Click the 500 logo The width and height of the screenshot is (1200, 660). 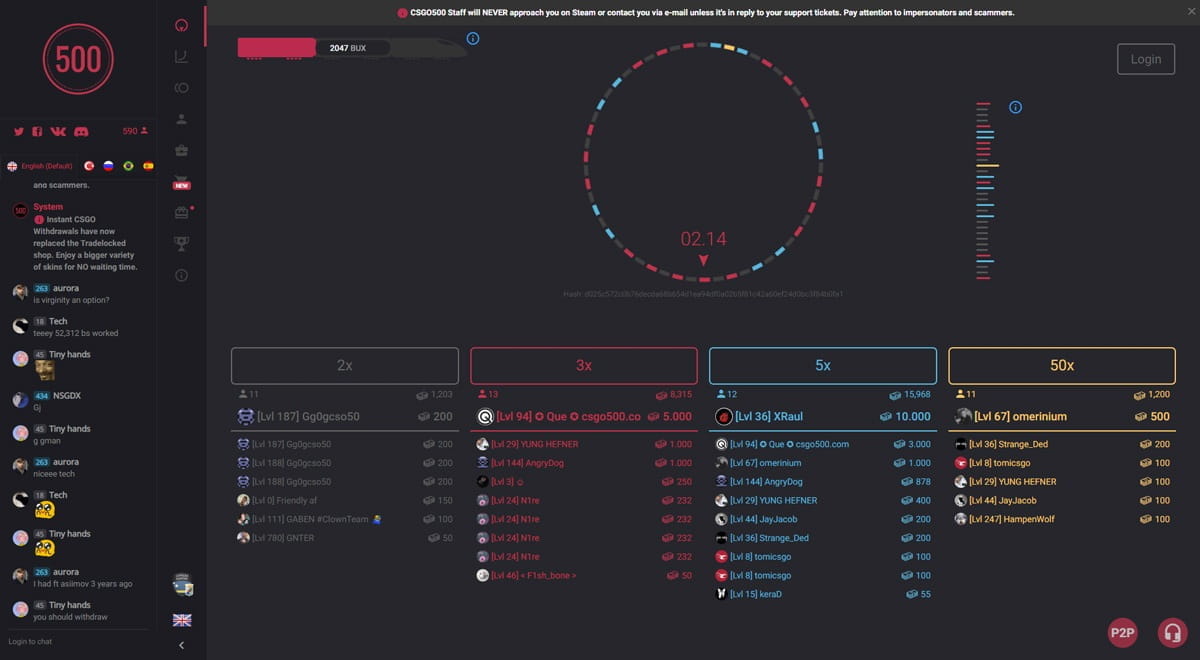click(x=78, y=60)
